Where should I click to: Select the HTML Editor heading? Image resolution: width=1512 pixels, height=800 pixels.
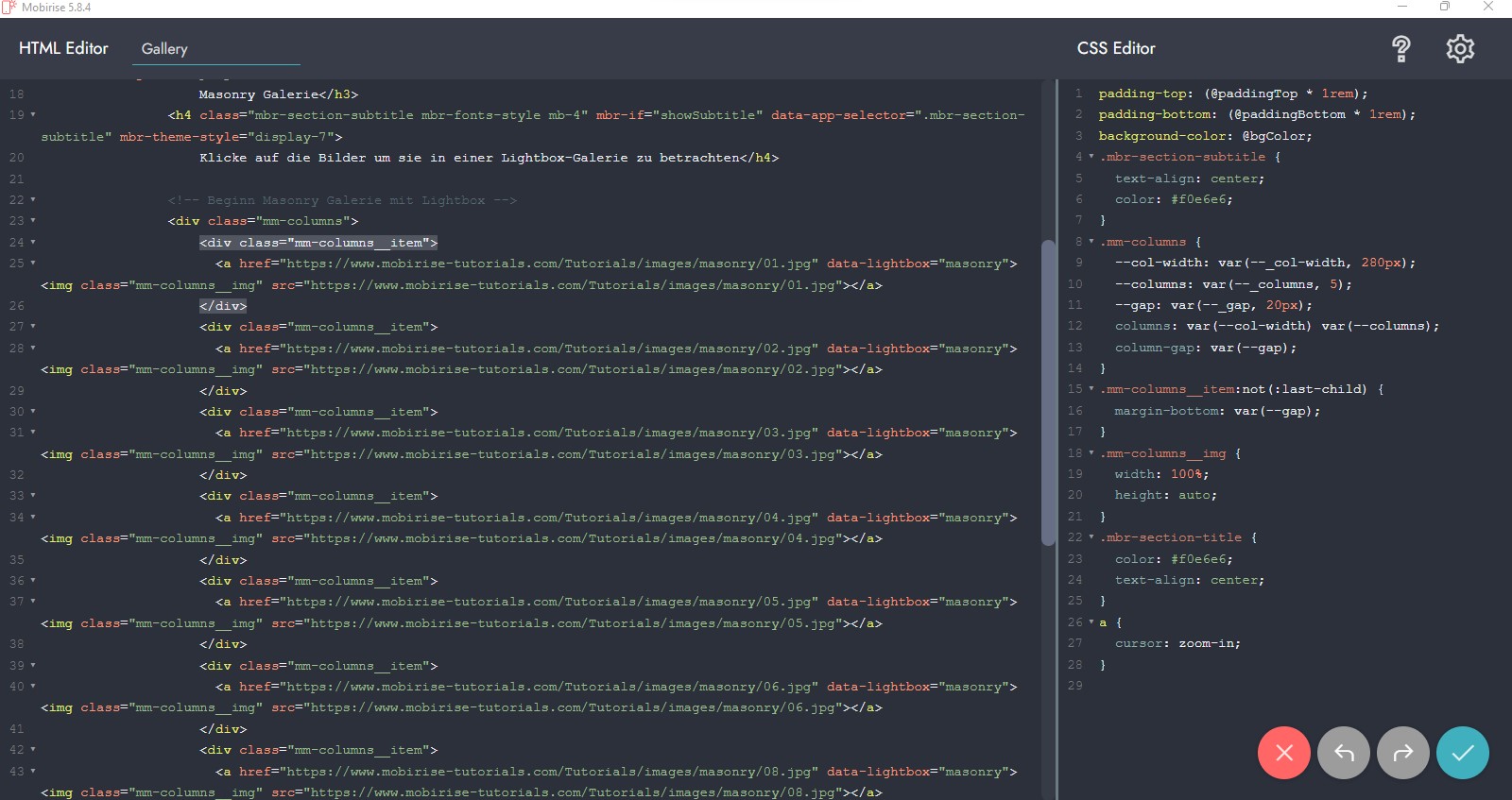point(63,48)
